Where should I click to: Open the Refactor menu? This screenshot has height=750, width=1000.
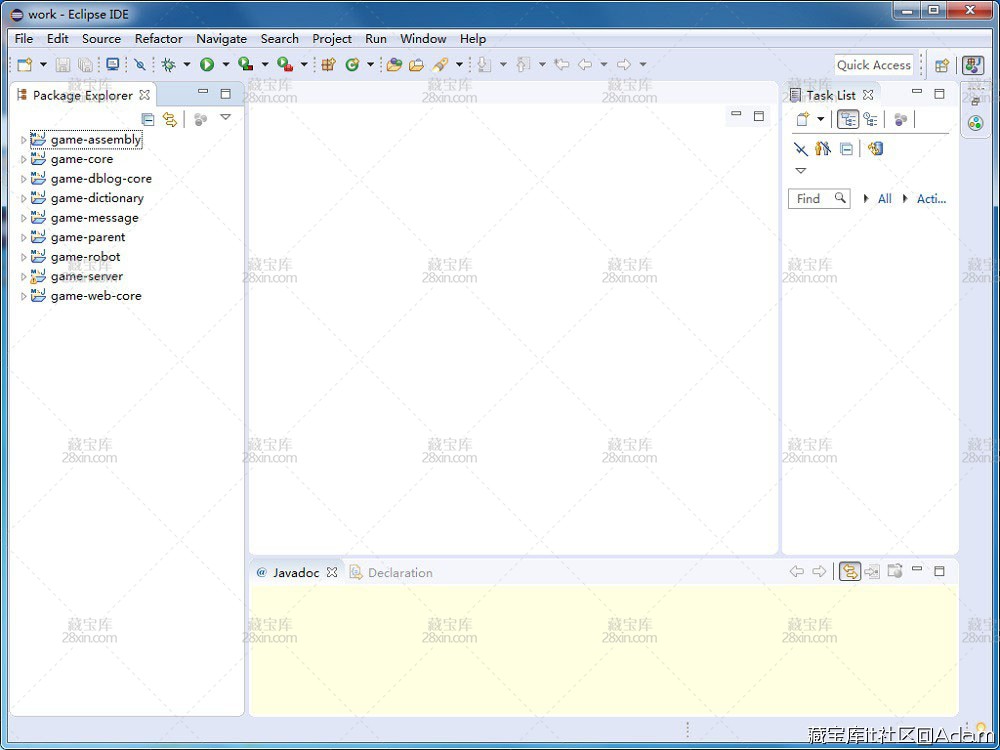click(159, 39)
